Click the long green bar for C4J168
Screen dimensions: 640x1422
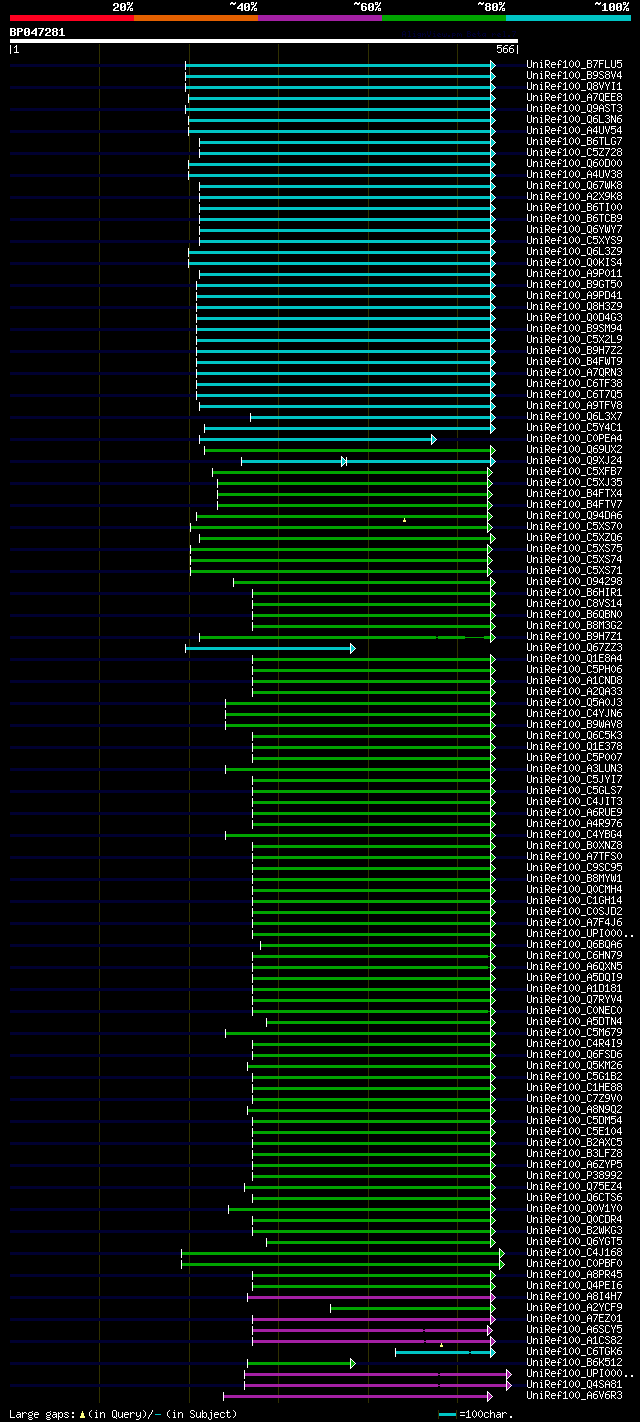[343, 1253]
